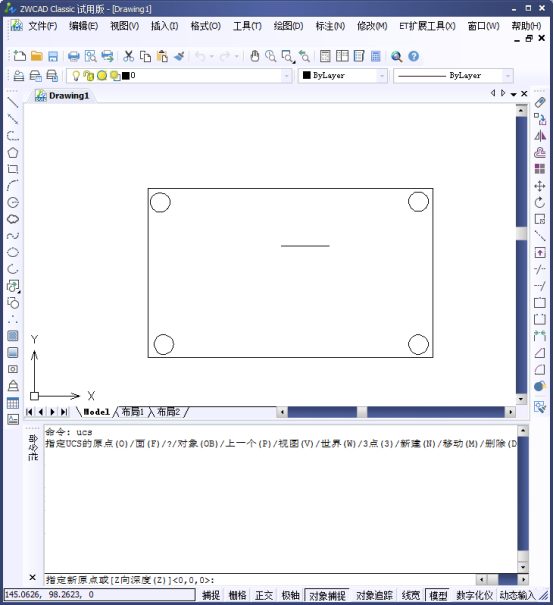Switch to the 布局1 layout tab
This screenshot has height=605, width=554.
[x=133, y=412]
